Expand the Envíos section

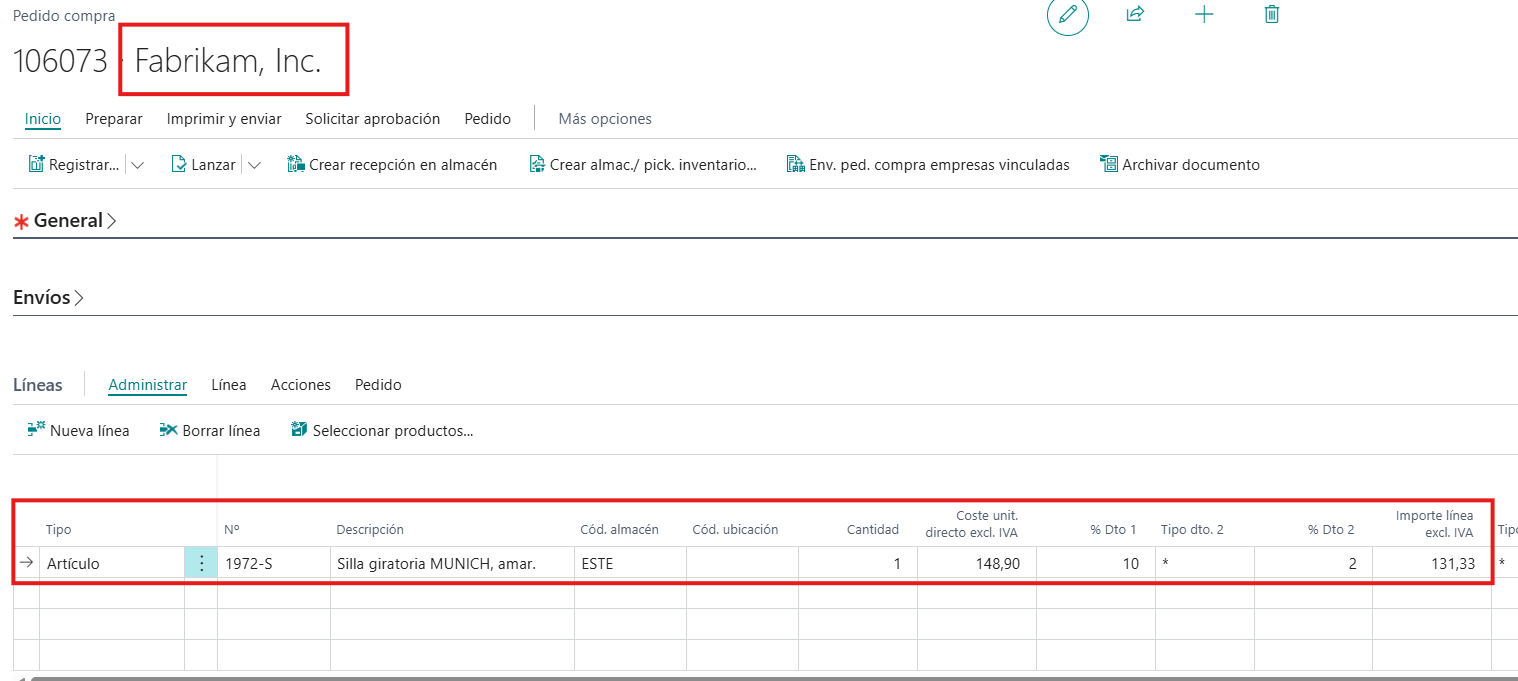(x=49, y=298)
